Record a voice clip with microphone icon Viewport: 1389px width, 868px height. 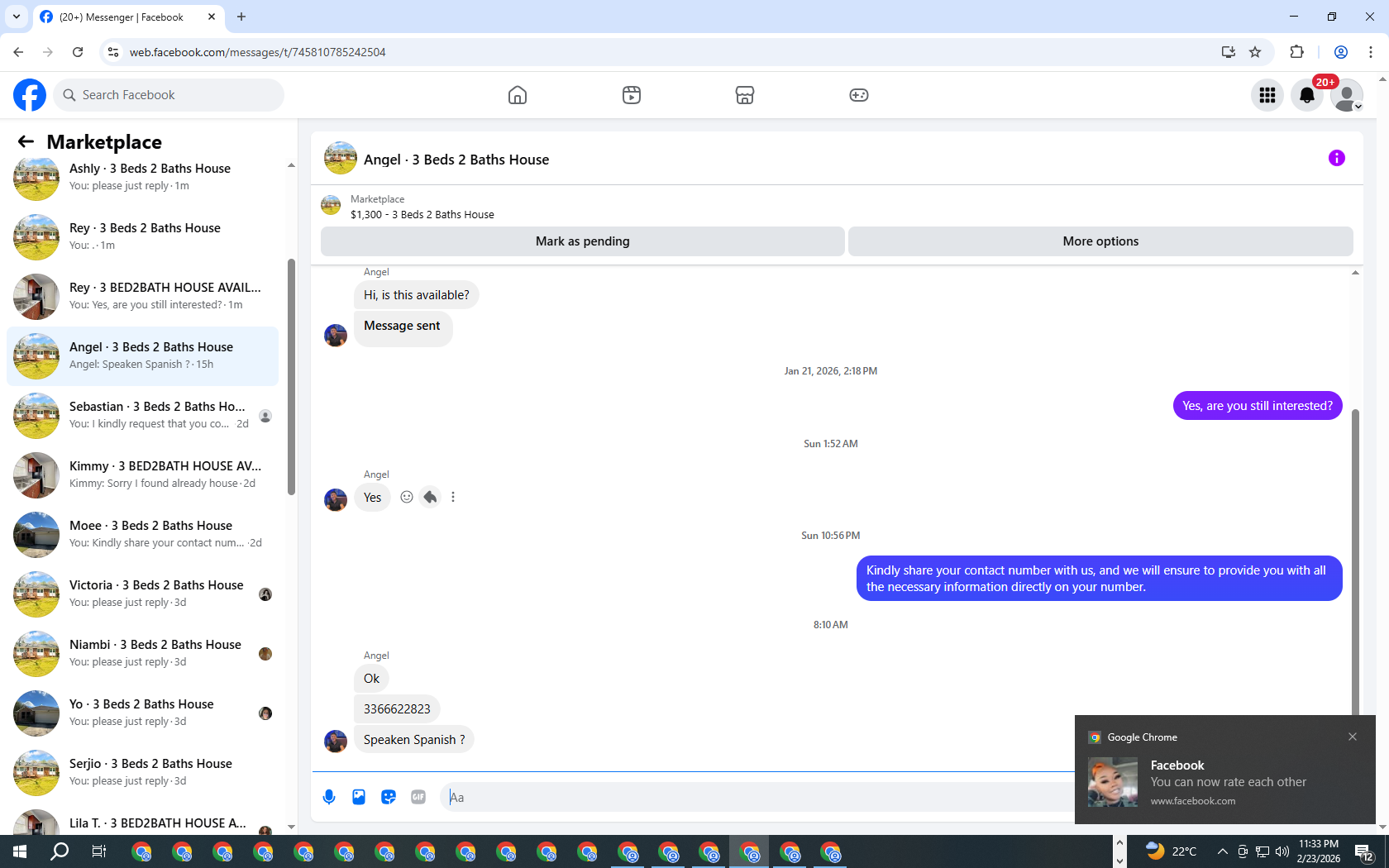[x=329, y=797]
